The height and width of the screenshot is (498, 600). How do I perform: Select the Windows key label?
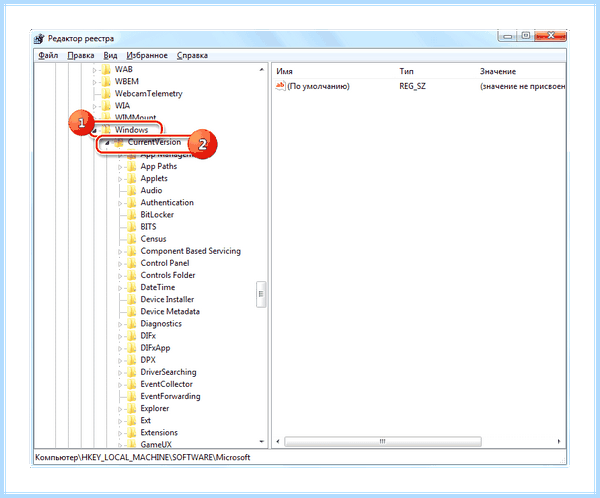tap(131, 130)
